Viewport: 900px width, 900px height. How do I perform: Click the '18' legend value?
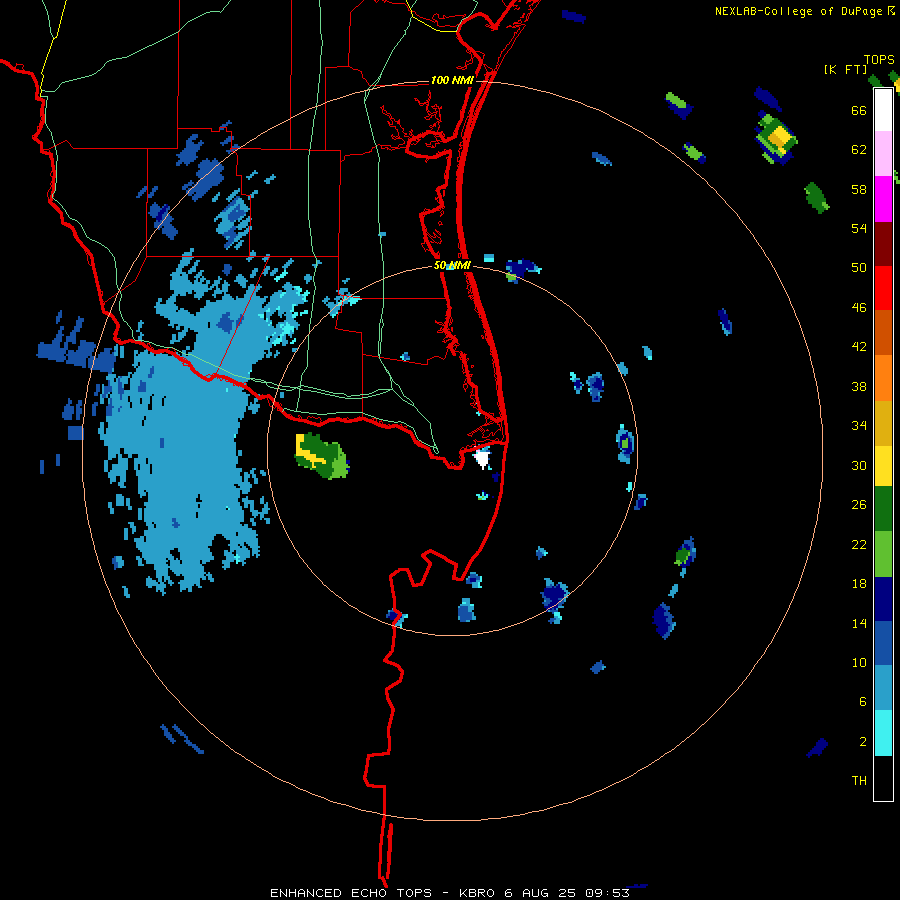859,584
